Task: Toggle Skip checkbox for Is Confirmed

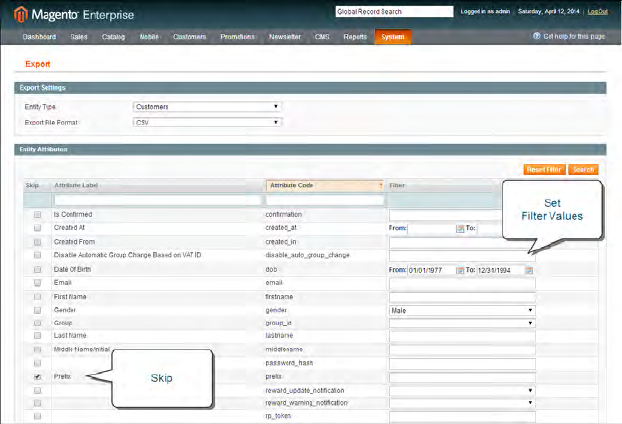Action: coord(37,215)
